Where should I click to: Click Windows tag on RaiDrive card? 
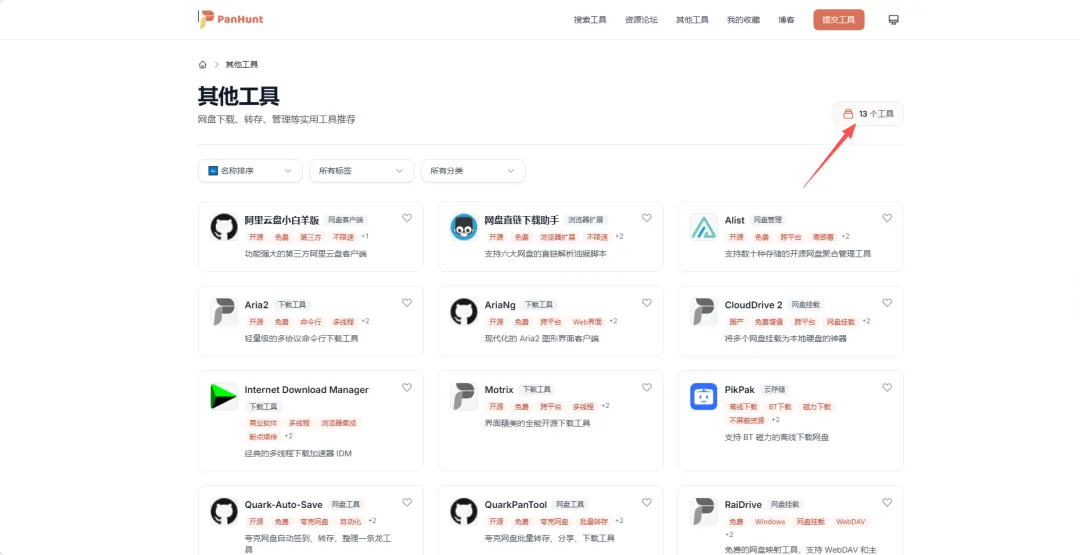coord(770,521)
